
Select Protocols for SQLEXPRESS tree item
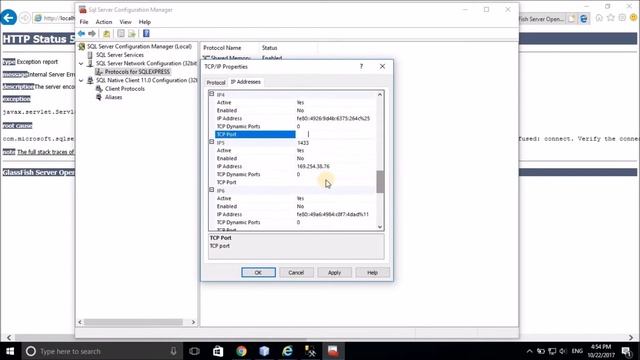137,72
